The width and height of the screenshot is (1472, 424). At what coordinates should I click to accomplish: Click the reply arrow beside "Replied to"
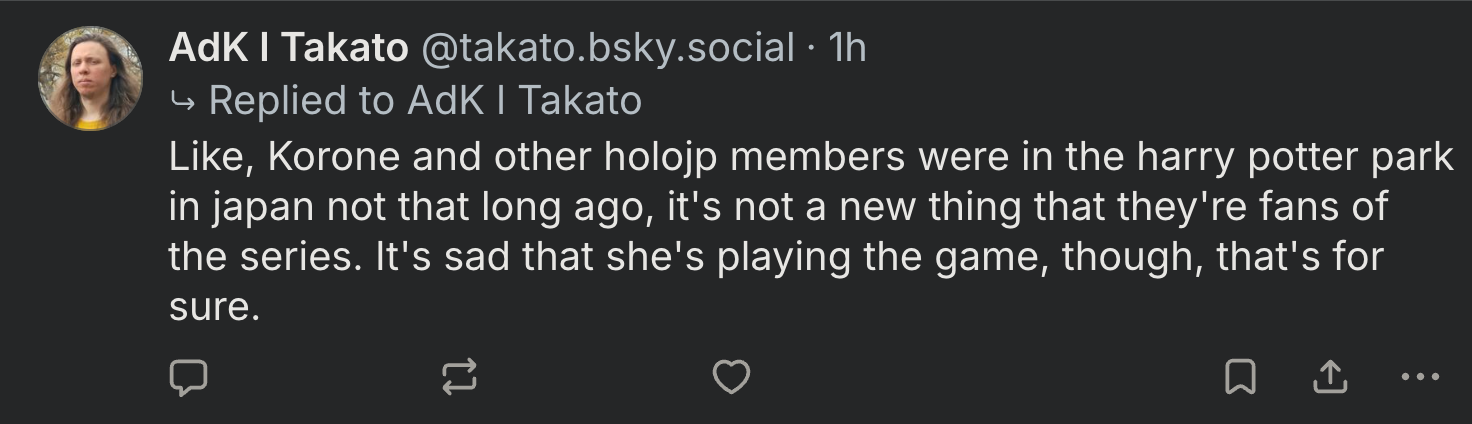(183, 100)
